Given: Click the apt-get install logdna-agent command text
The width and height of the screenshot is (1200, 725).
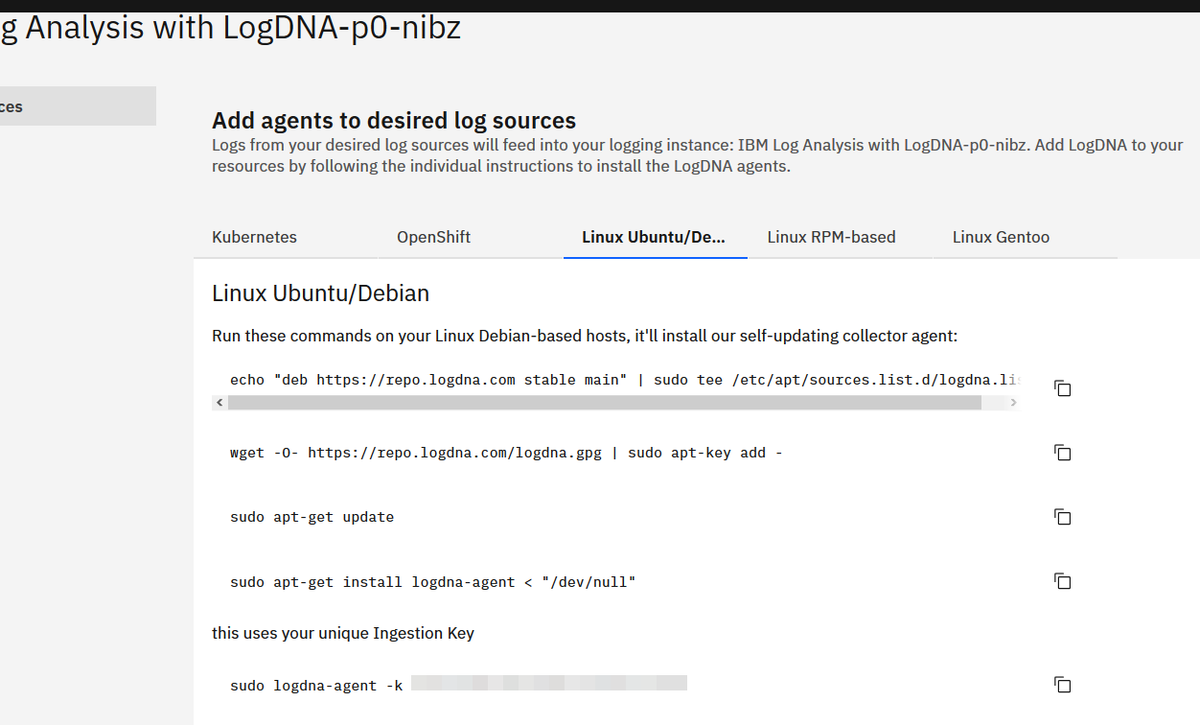Looking at the screenshot, I should pyautogui.click(x=433, y=581).
